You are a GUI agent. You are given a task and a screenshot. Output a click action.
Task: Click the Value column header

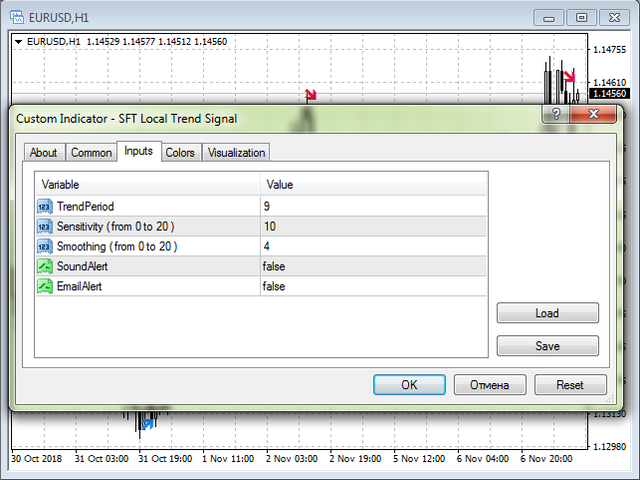point(373,184)
